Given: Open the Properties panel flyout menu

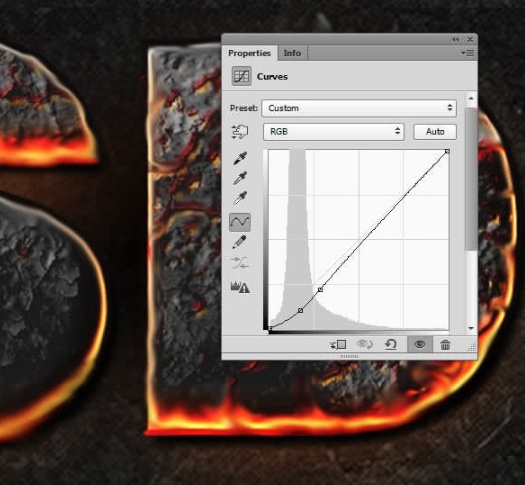Looking at the screenshot, I should click(x=467, y=53).
